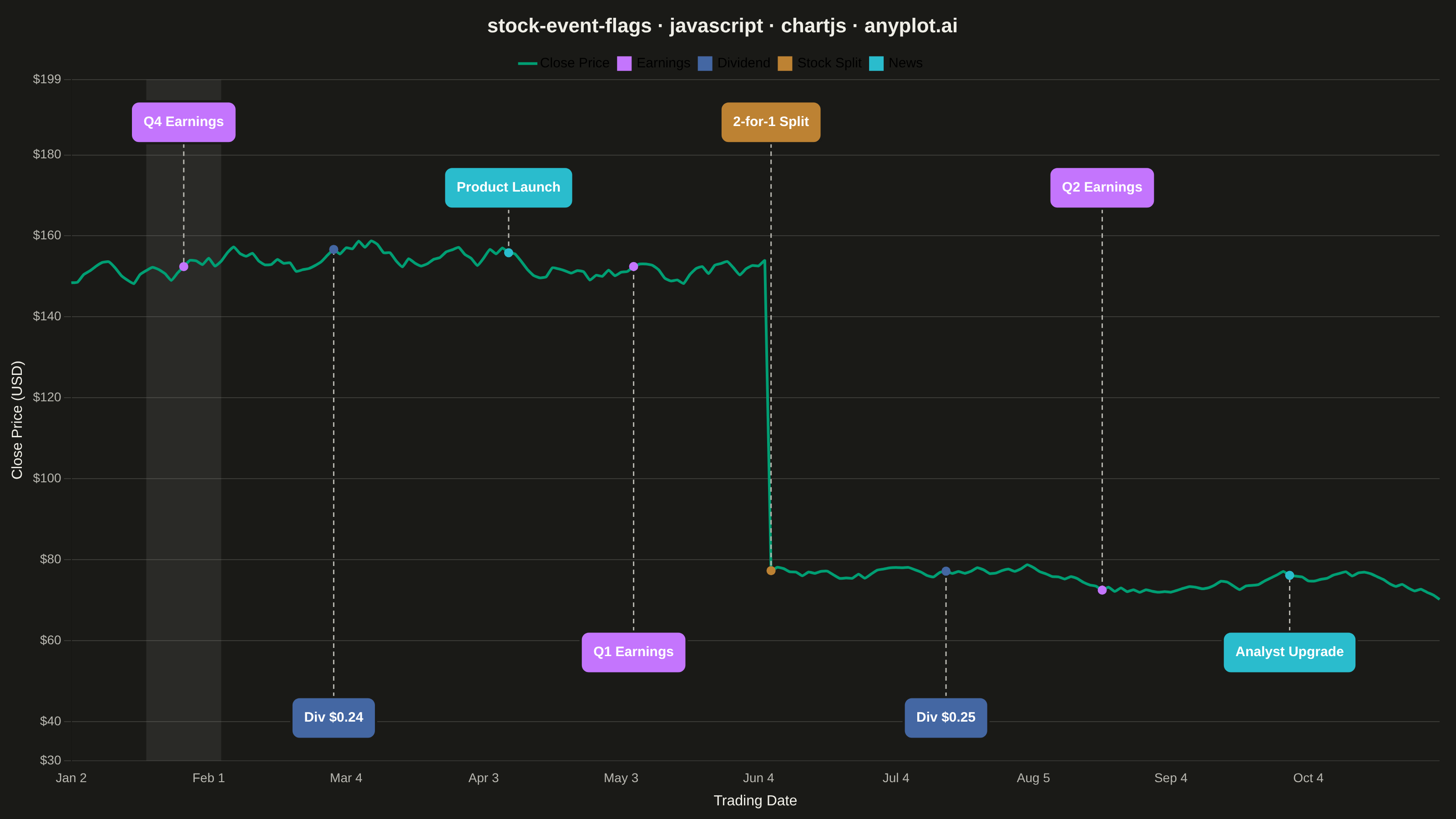
Task: Toggle the News legend label
Action: coord(905,63)
